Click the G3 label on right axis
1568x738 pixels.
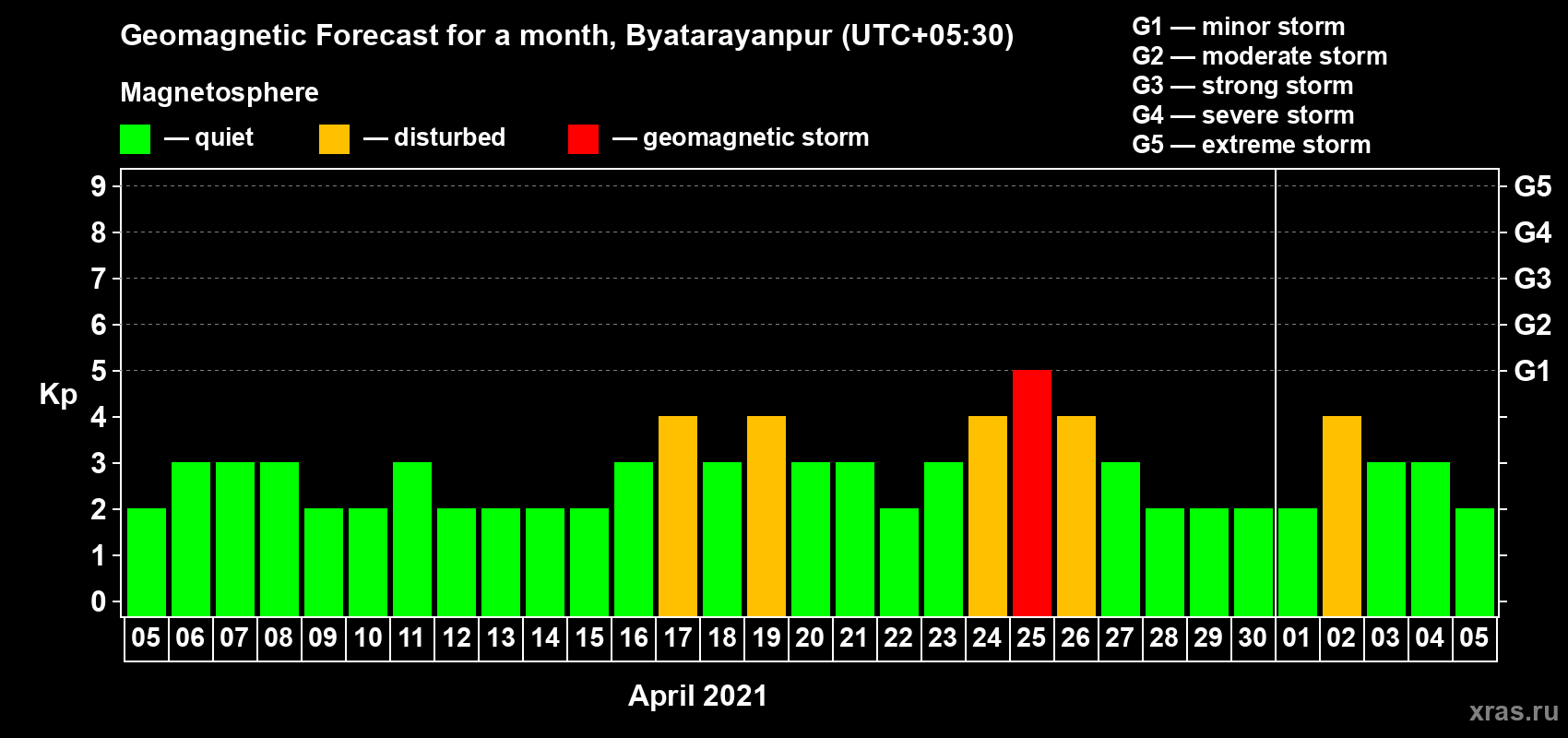click(1533, 279)
